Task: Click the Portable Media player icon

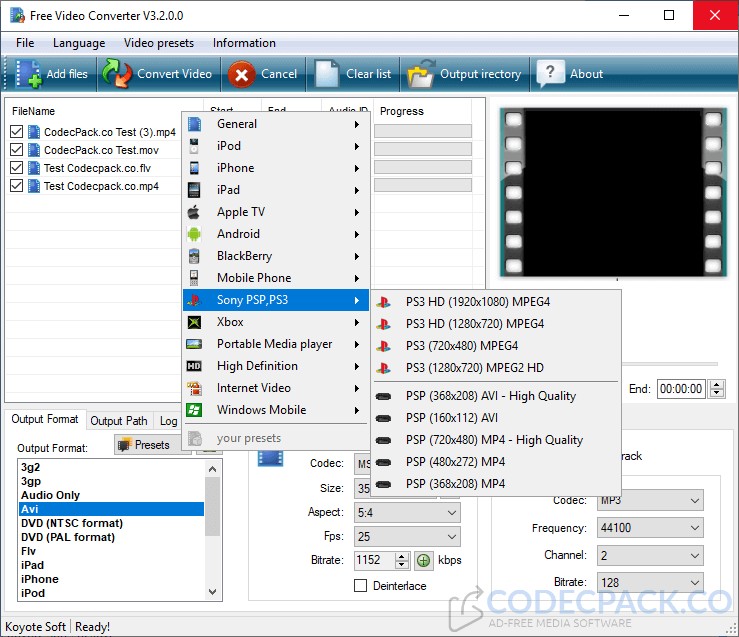Action: (194, 344)
